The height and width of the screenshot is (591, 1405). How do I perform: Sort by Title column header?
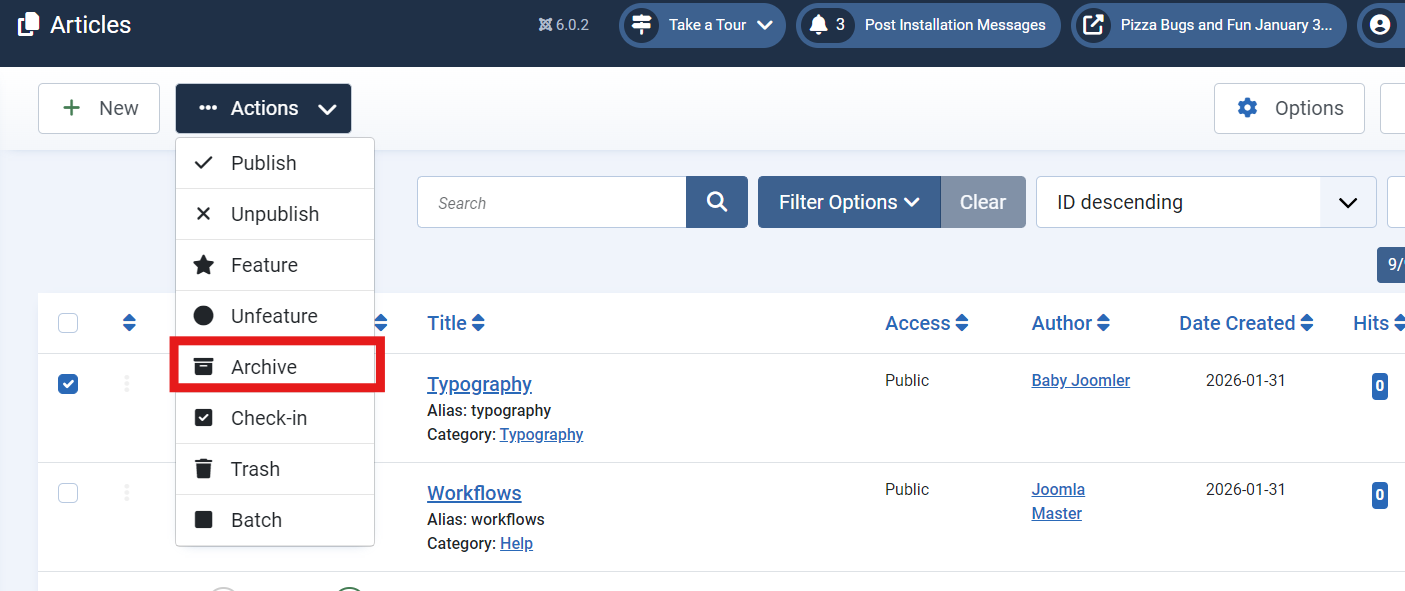456,323
